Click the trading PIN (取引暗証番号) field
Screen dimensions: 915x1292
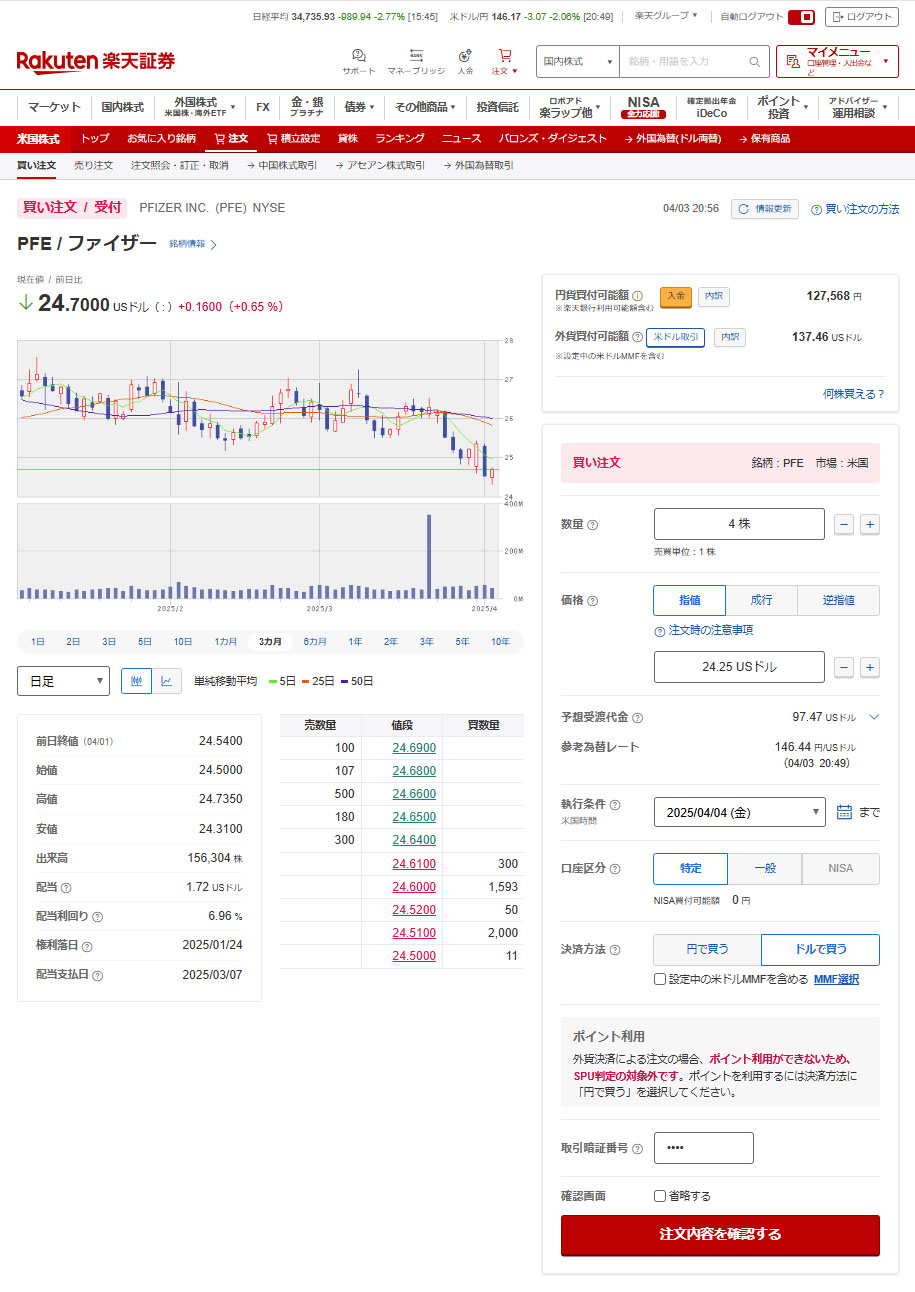point(703,1148)
